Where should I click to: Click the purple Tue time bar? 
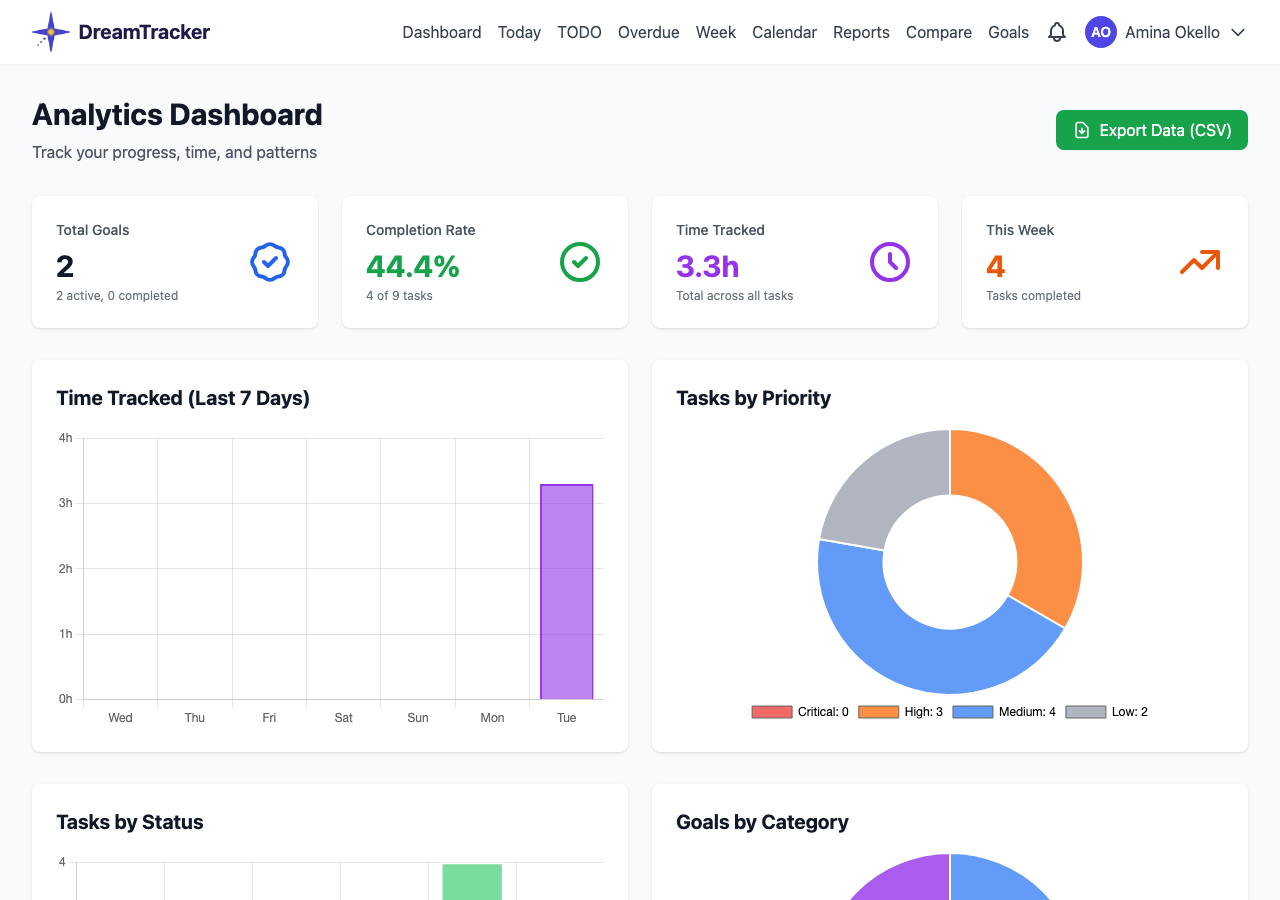point(567,592)
